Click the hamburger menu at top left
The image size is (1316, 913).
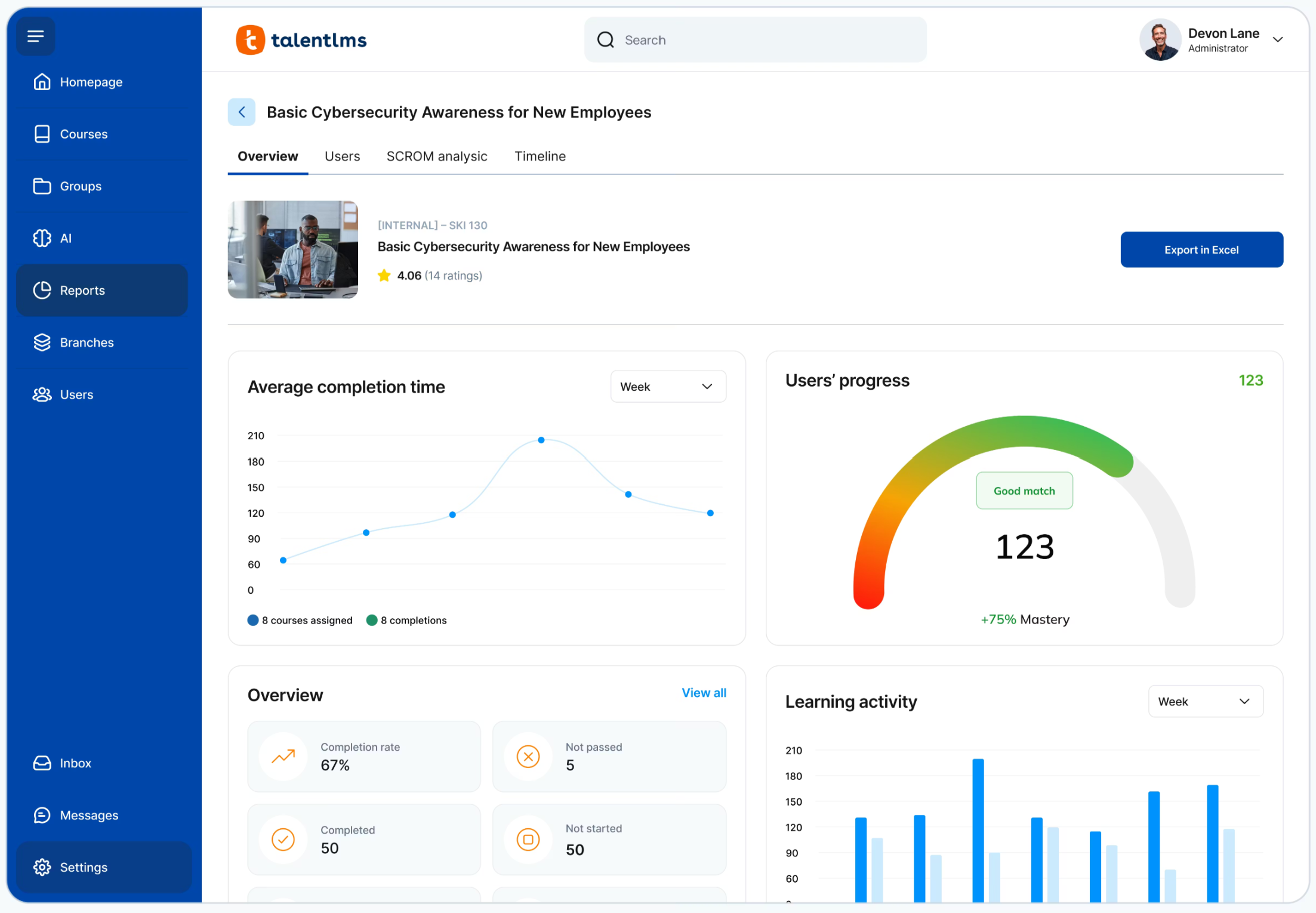click(x=35, y=36)
